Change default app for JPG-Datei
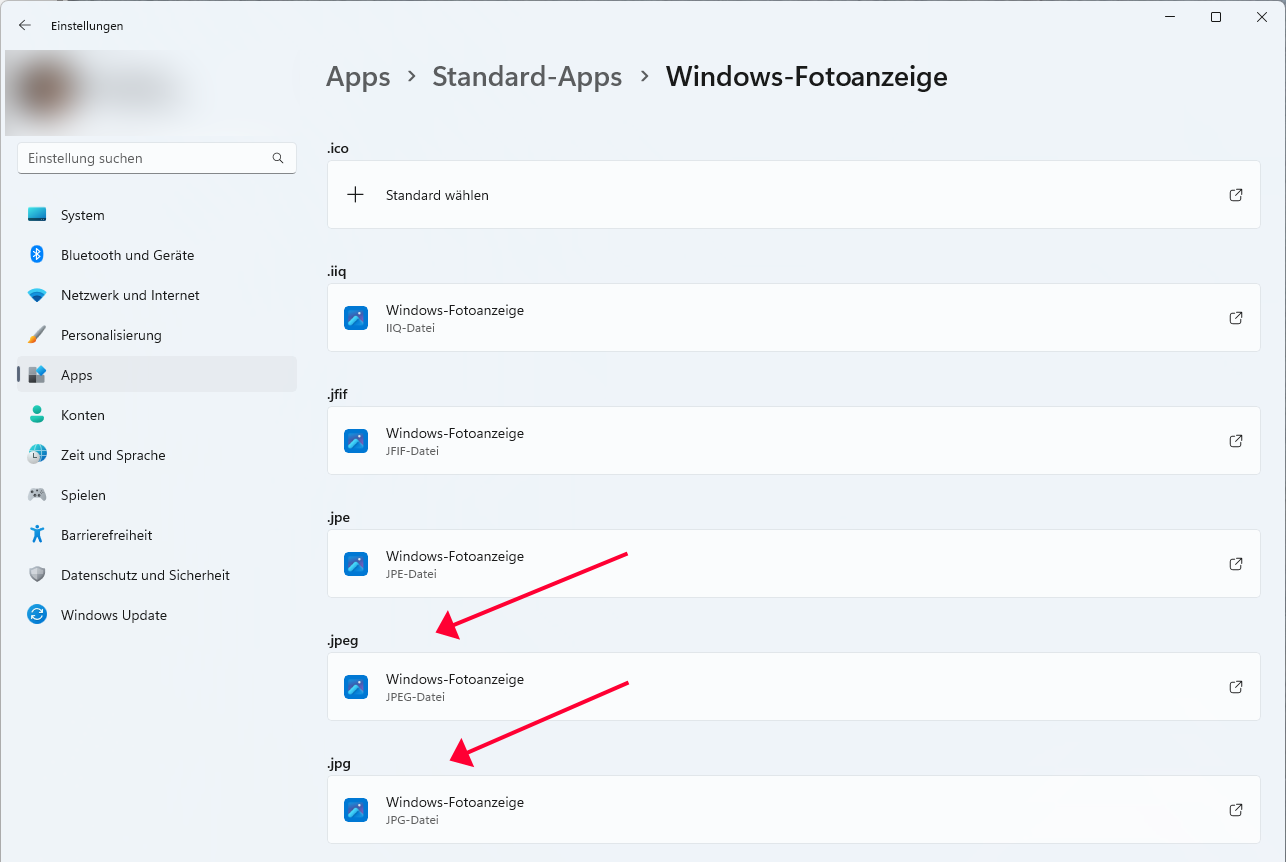 point(793,810)
